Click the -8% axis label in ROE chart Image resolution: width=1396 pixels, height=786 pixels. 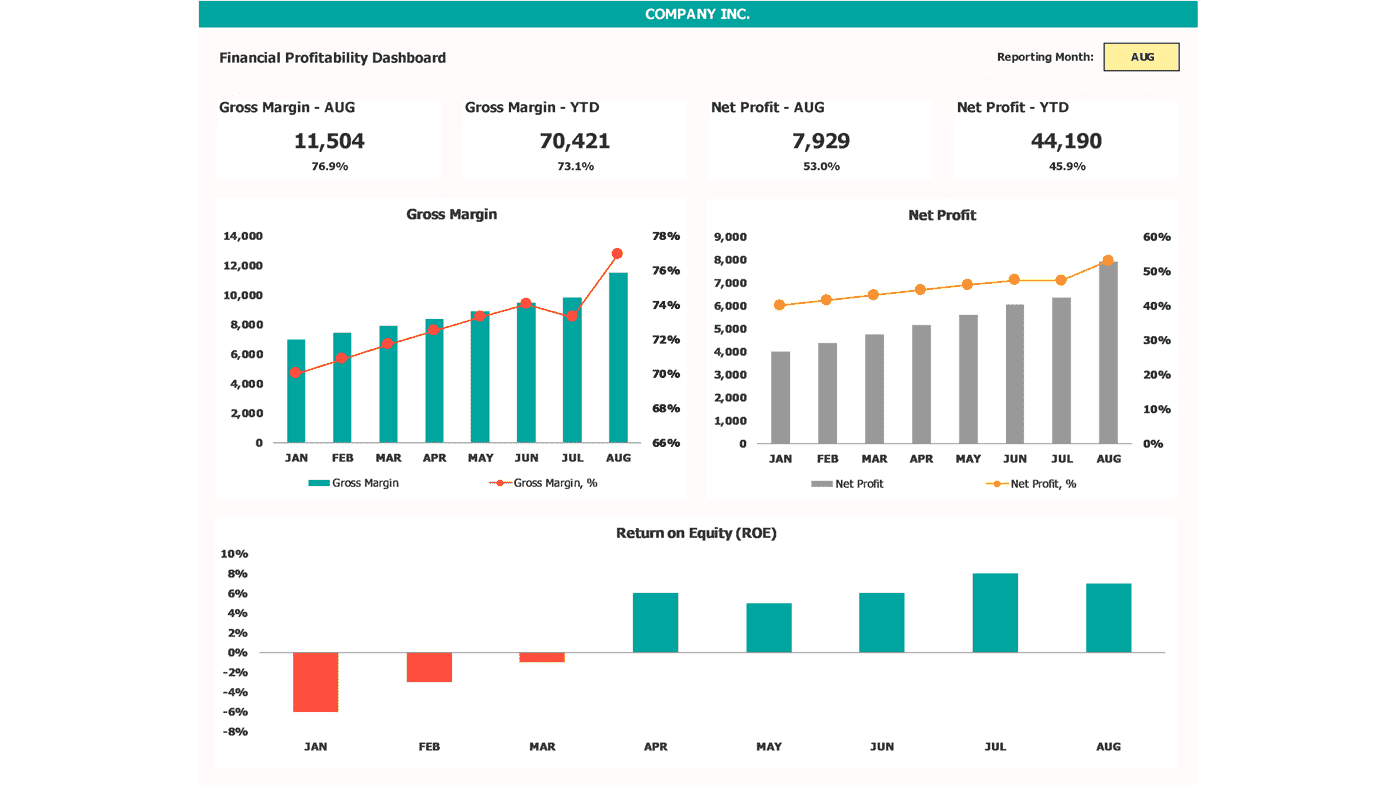[x=234, y=732]
